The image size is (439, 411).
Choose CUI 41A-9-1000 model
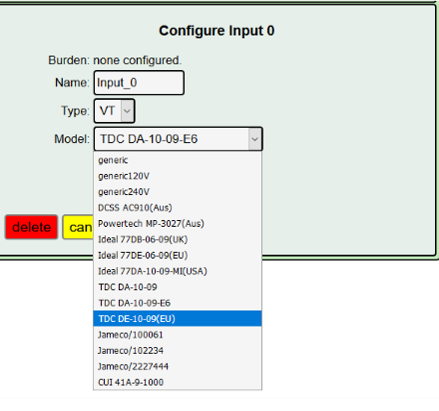click(x=177, y=382)
